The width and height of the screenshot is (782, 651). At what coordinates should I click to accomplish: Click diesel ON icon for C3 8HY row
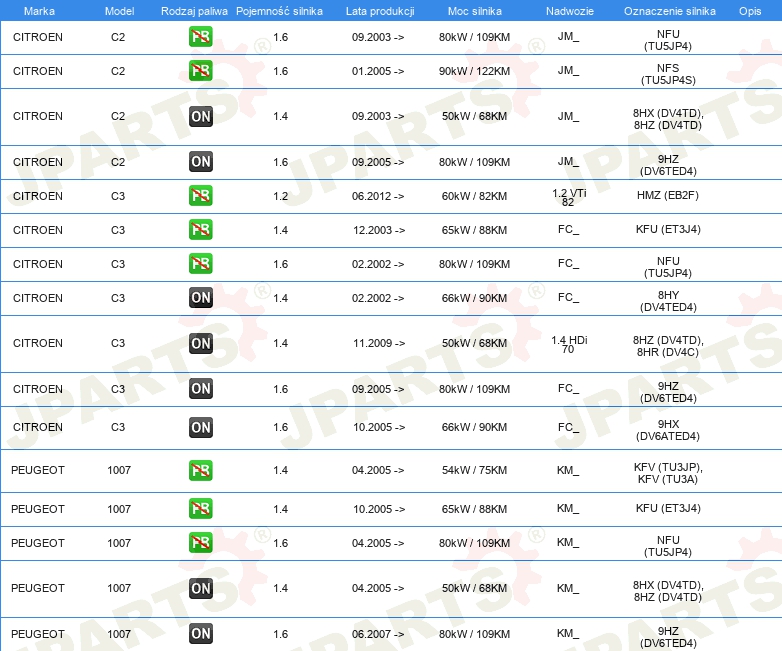pos(200,298)
